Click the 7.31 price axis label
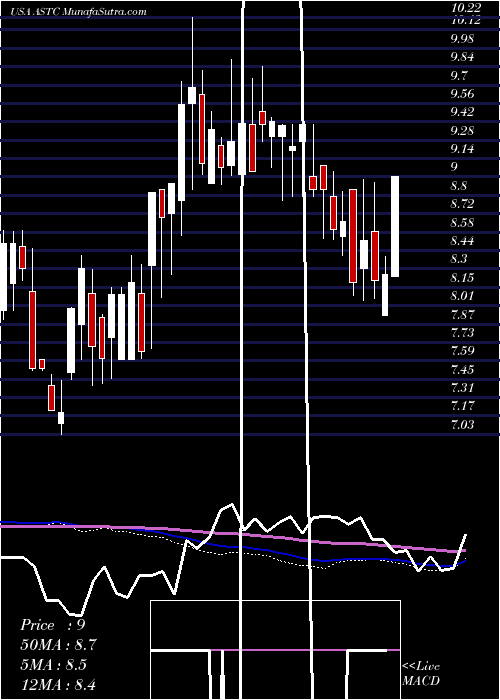This screenshot has height=700, width=500. click(x=462, y=388)
